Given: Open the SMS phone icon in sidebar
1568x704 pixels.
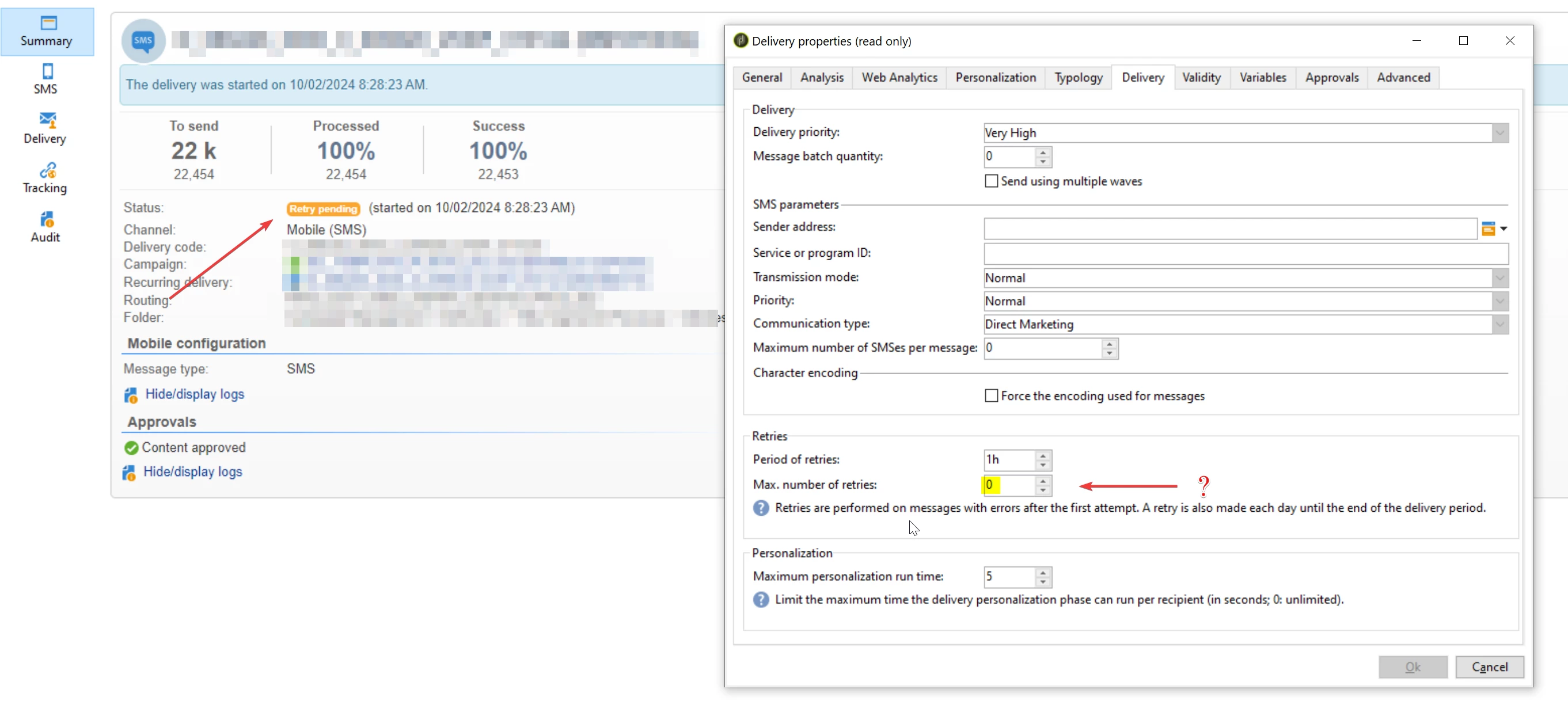Looking at the screenshot, I should [47, 71].
